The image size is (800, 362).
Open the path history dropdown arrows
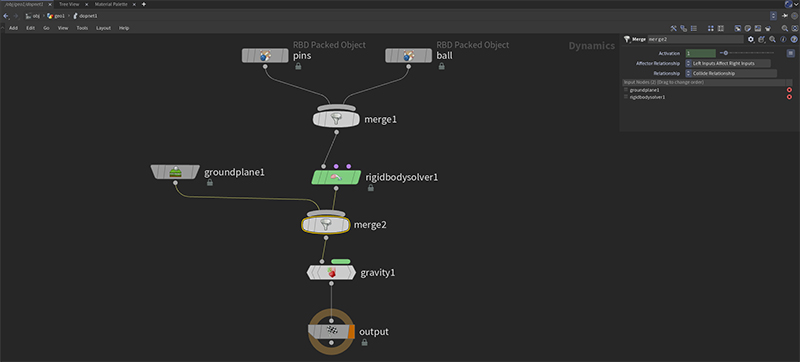tap(773, 16)
